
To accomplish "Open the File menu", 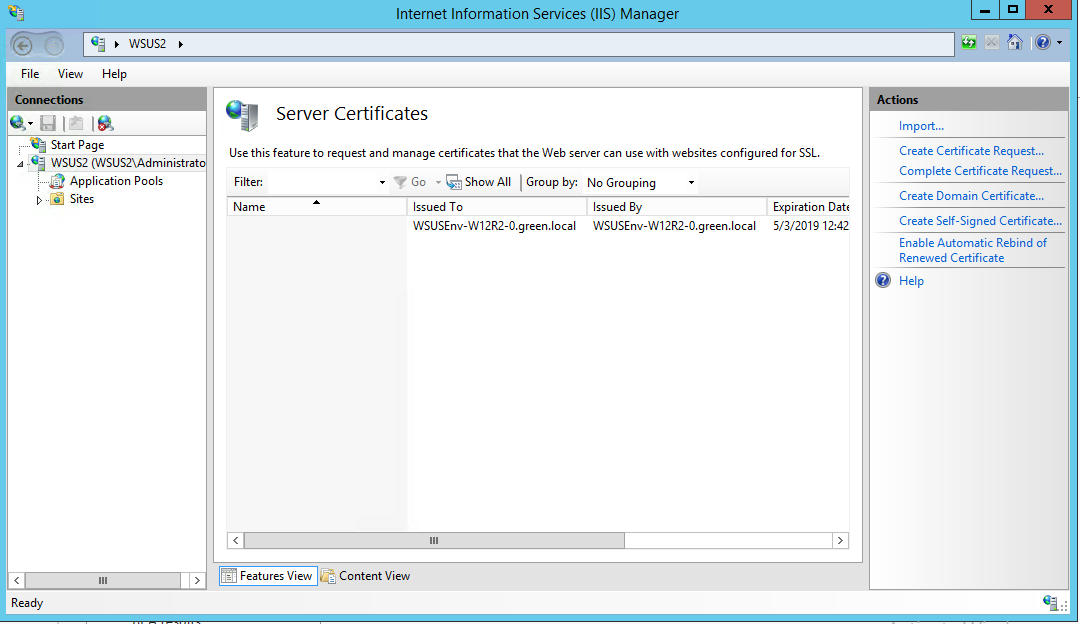I will (30, 74).
